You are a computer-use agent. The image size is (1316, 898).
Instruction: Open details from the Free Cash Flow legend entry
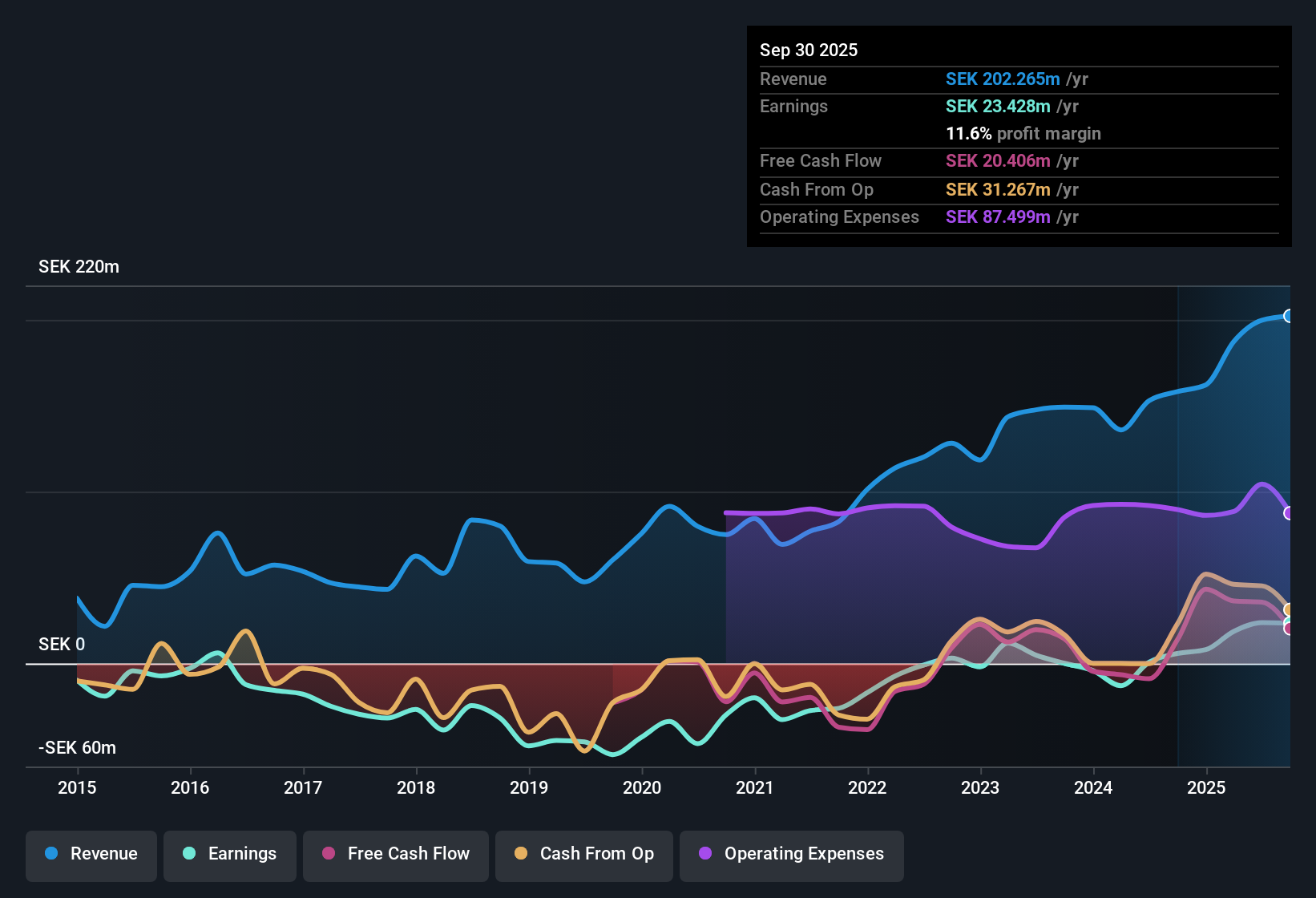(x=395, y=854)
